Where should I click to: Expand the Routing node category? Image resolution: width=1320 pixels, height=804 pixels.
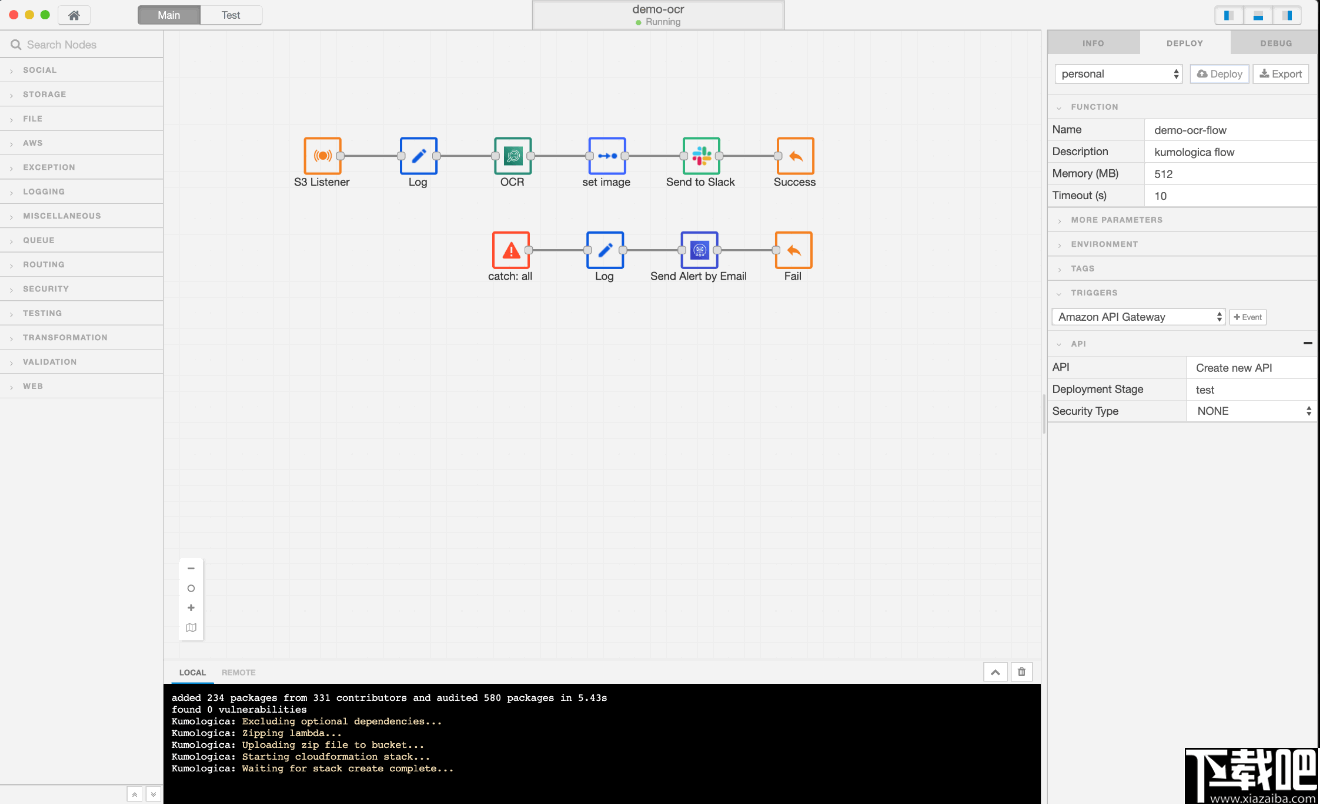coord(81,264)
